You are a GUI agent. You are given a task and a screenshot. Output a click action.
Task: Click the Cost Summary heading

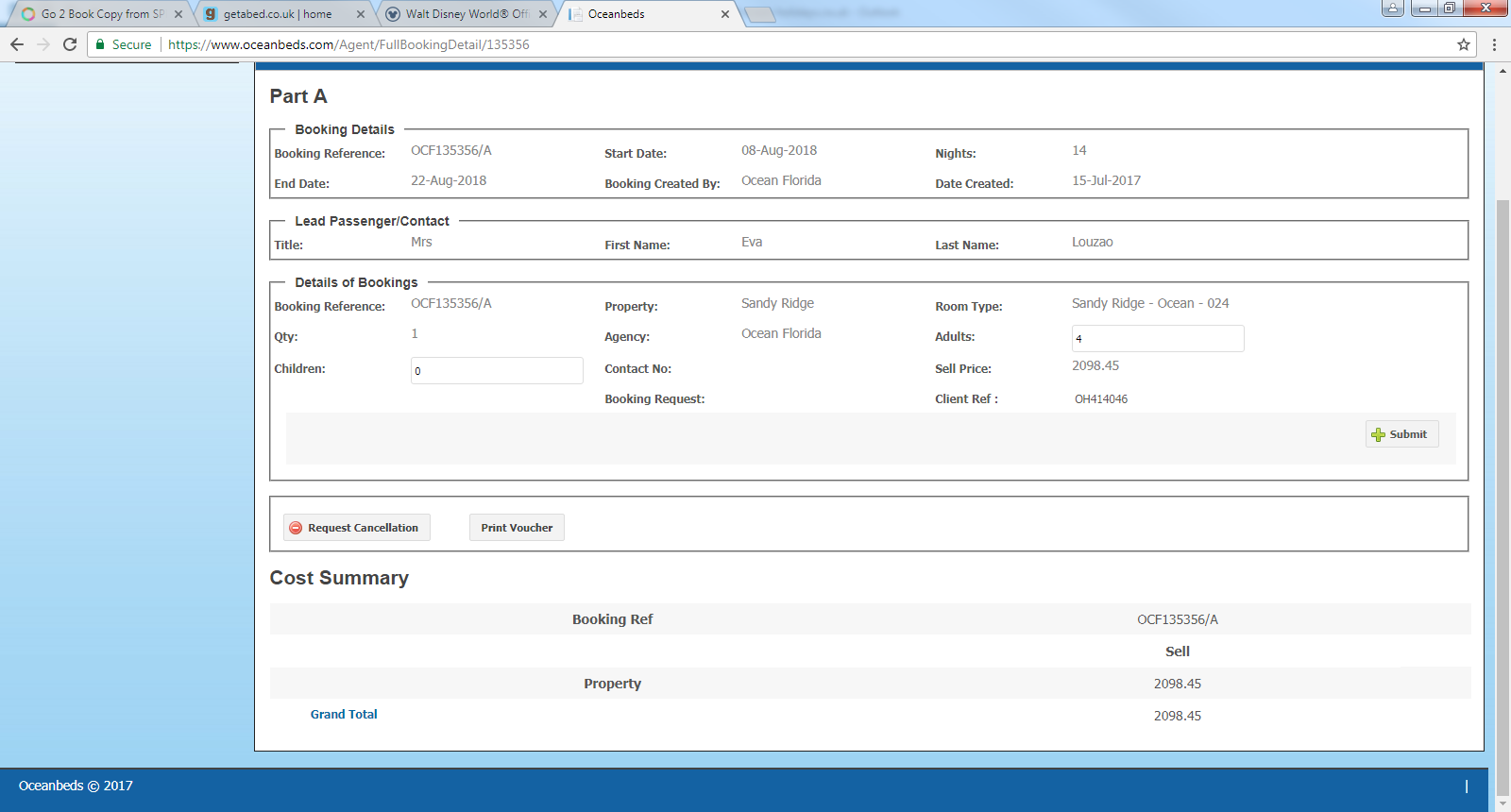pos(339,578)
